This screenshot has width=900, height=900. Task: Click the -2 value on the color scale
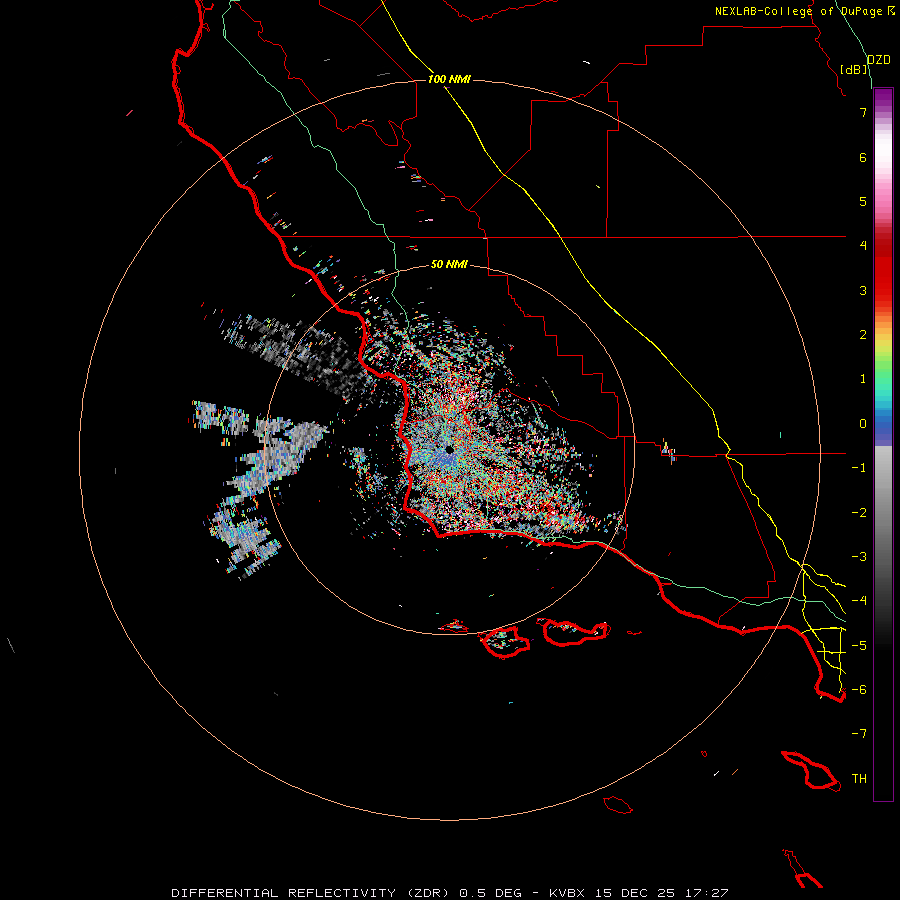pyautogui.click(x=859, y=513)
